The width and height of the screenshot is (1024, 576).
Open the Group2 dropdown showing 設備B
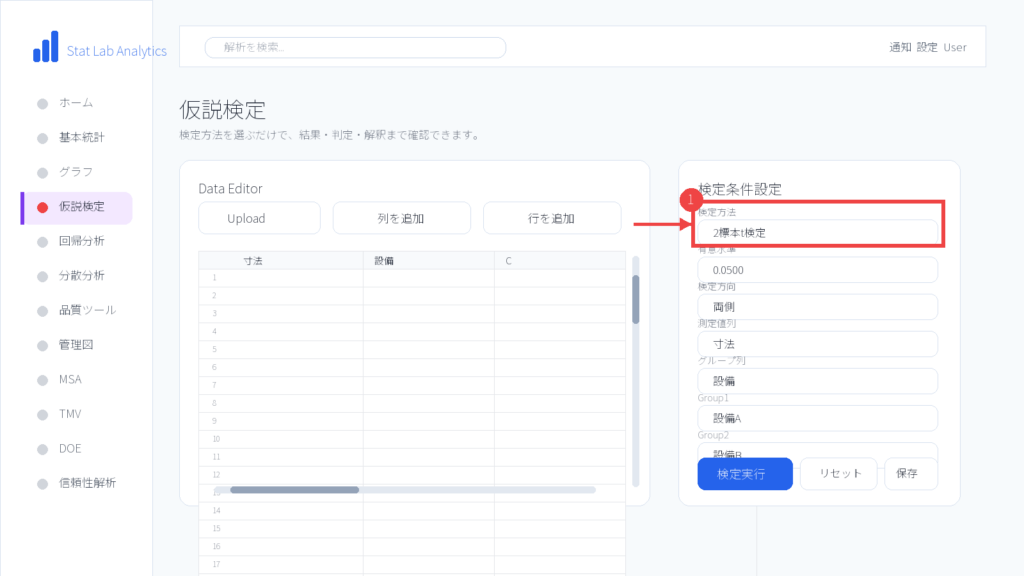[818, 451]
